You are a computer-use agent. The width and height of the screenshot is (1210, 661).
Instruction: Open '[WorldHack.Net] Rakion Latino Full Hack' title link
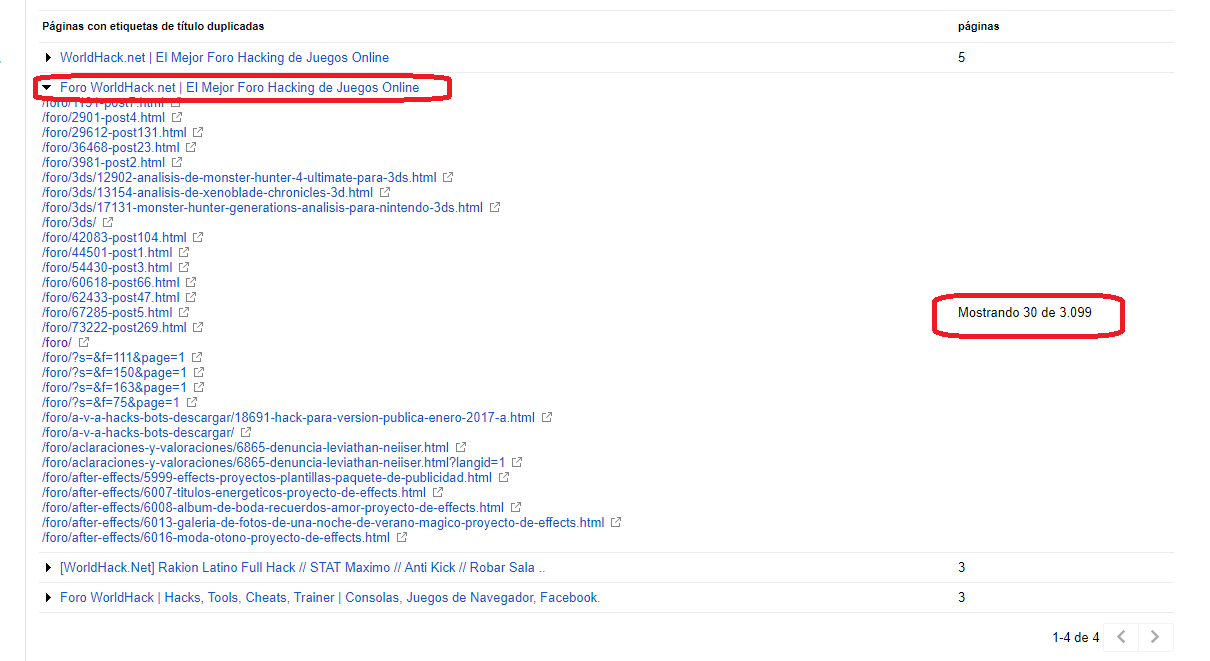click(302, 568)
